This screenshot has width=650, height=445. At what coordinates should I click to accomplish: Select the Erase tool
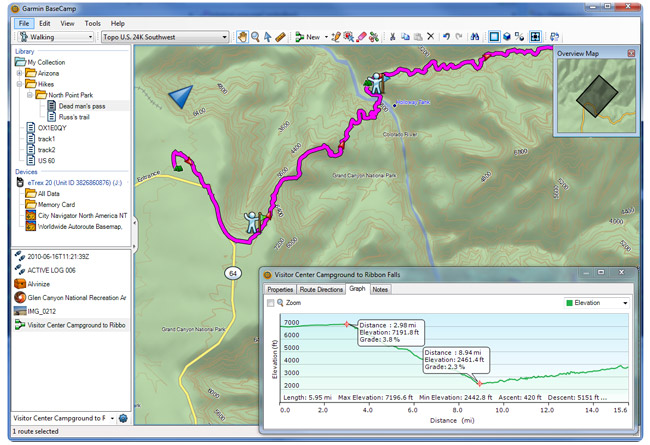361,37
